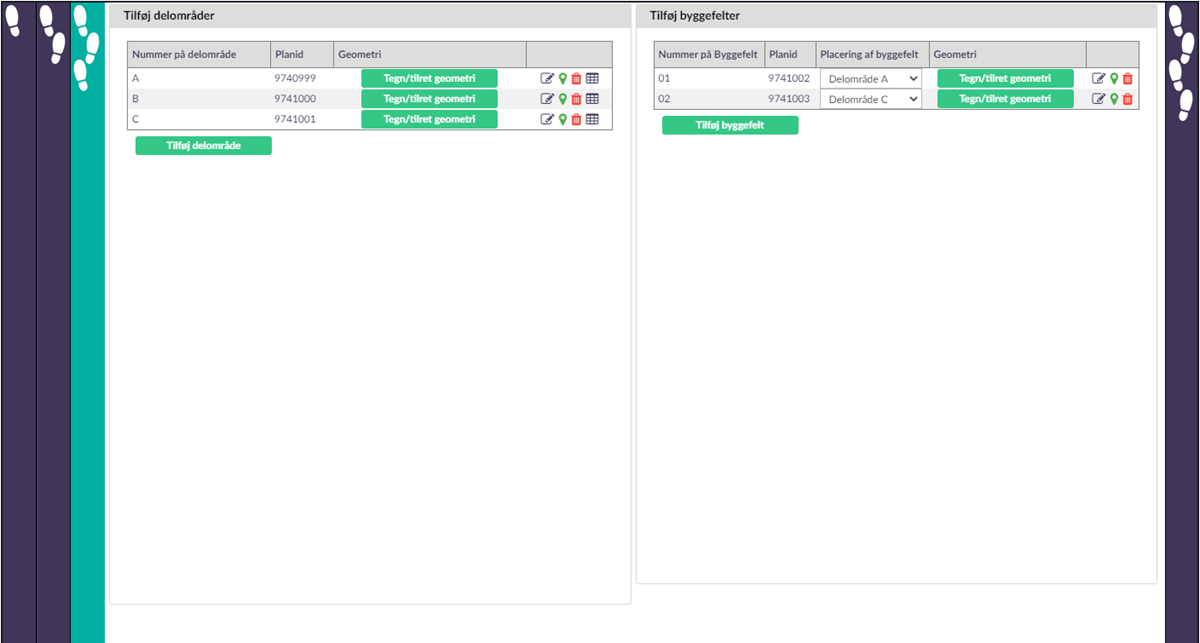Expand placering dropdown showing Delområde C
Image resolution: width=1200 pixels, height=643 pixels.
point(870,99)
